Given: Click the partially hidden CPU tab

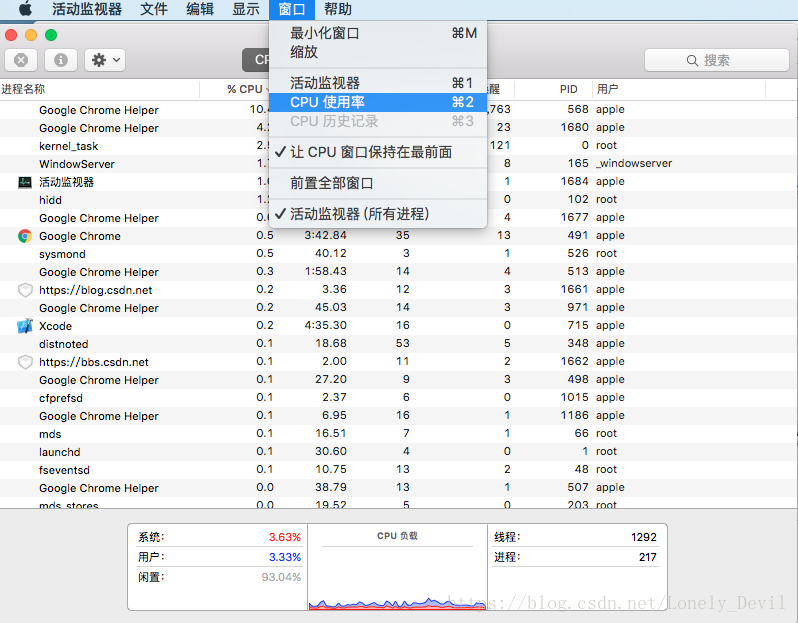Looking at the screenshot, I should point(255,60).
